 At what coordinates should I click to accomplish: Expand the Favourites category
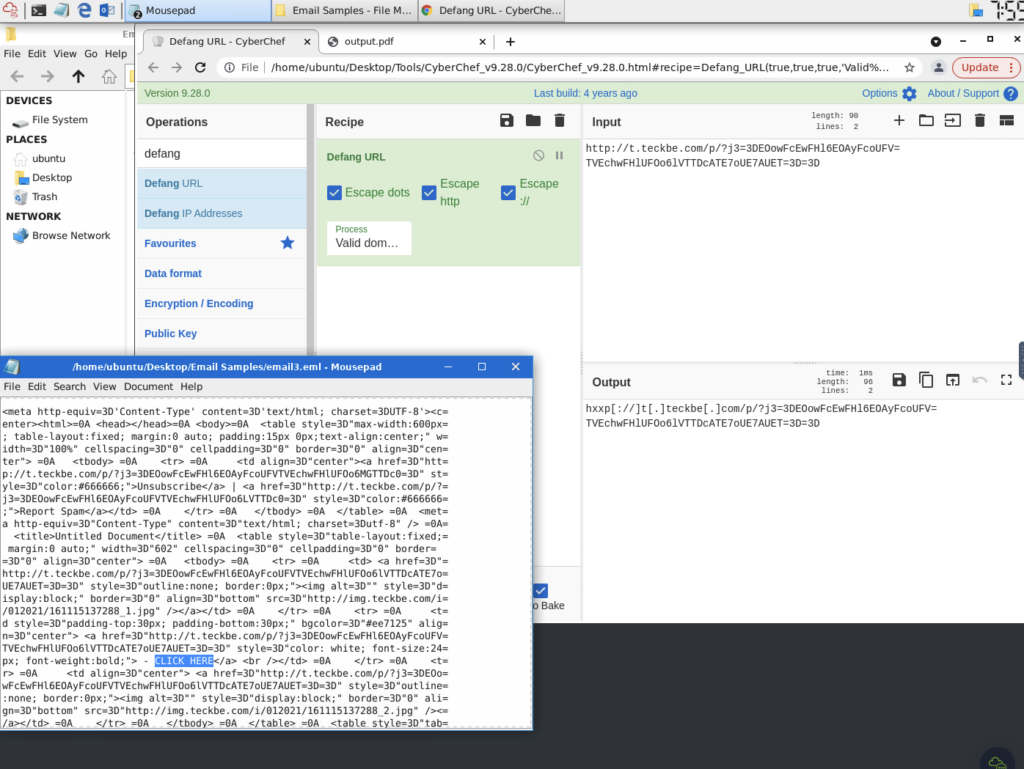click(221, 243)
